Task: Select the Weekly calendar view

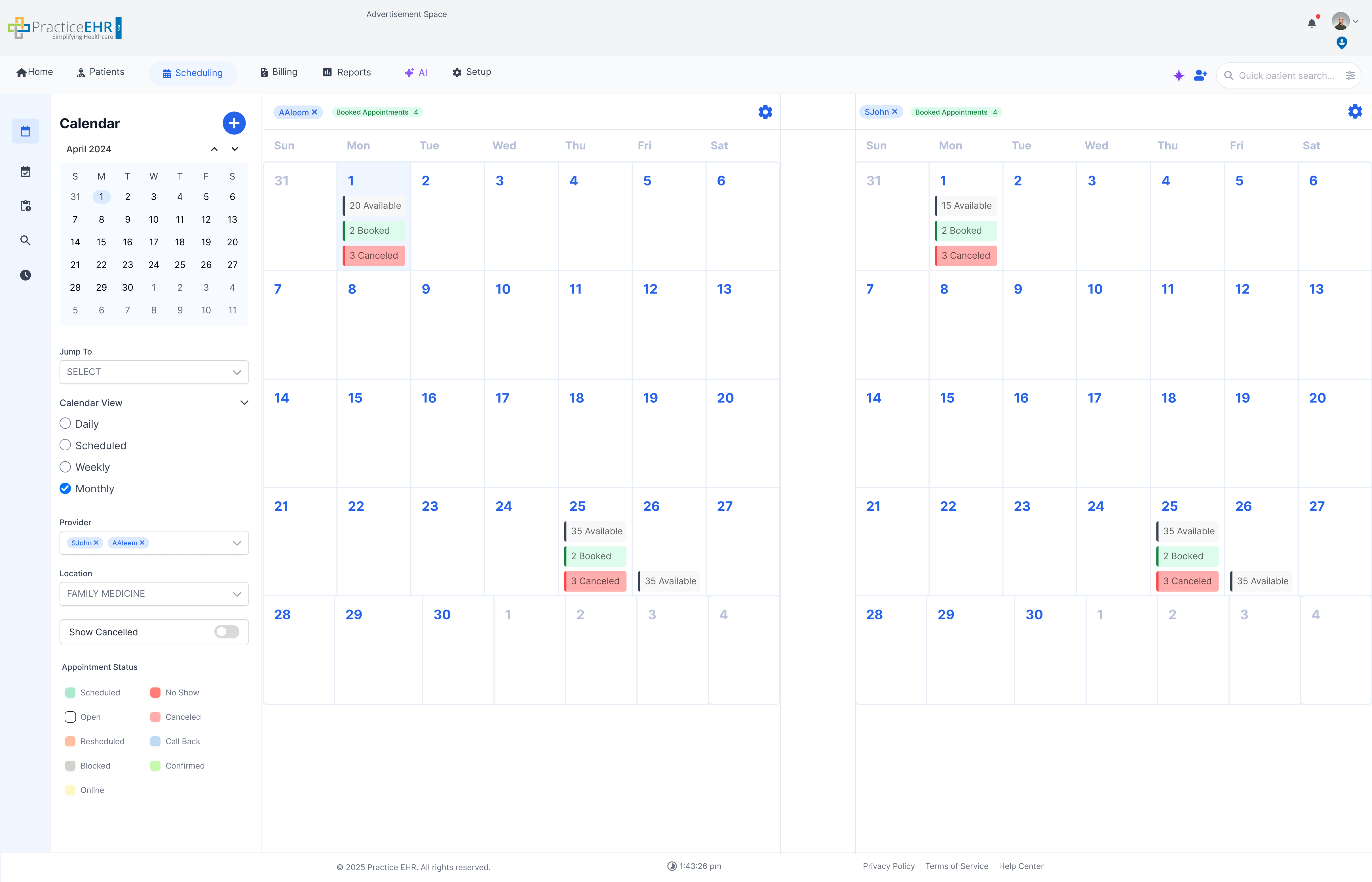Action: click(x=65, y=467)
